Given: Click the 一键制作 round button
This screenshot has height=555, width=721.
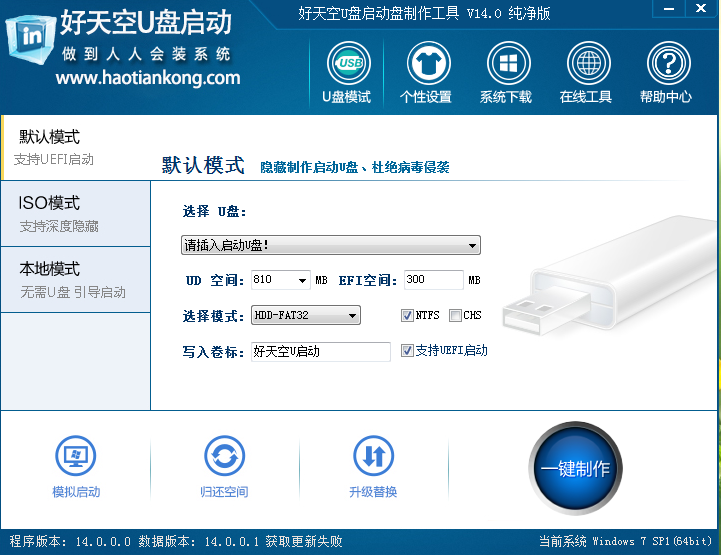Looking at the screenshot, I should pos(575,468).
